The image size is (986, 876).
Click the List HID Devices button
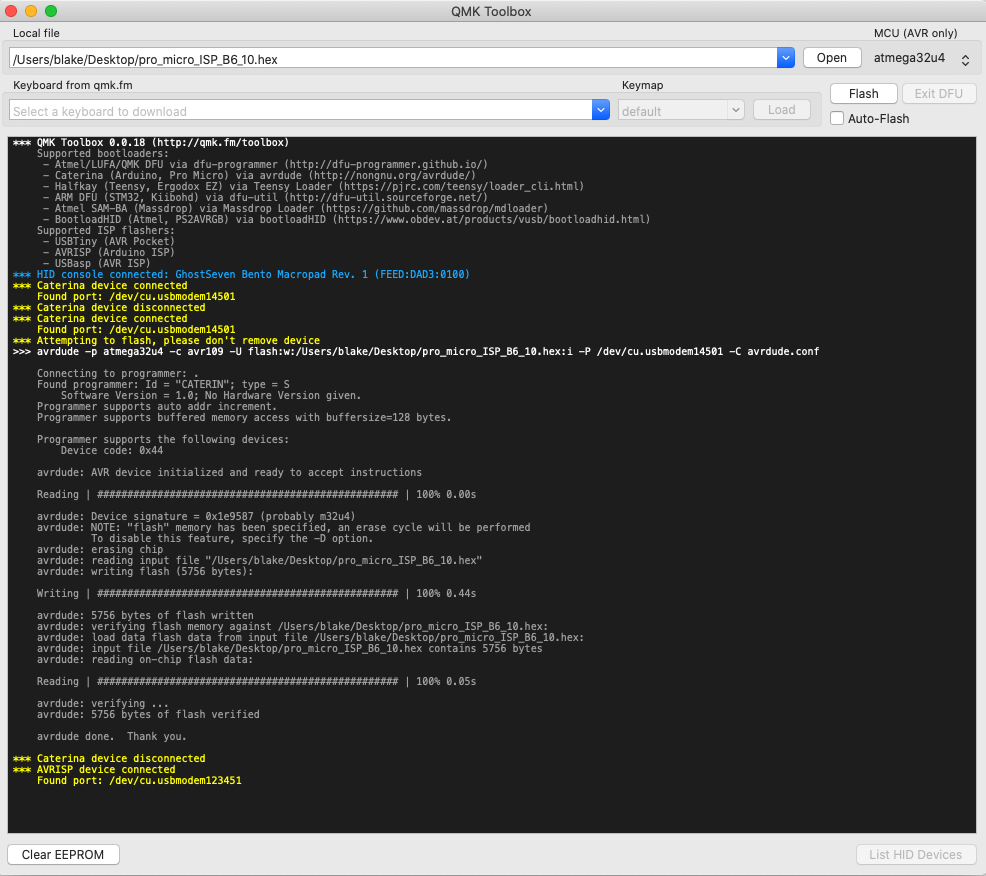point(915,855)
